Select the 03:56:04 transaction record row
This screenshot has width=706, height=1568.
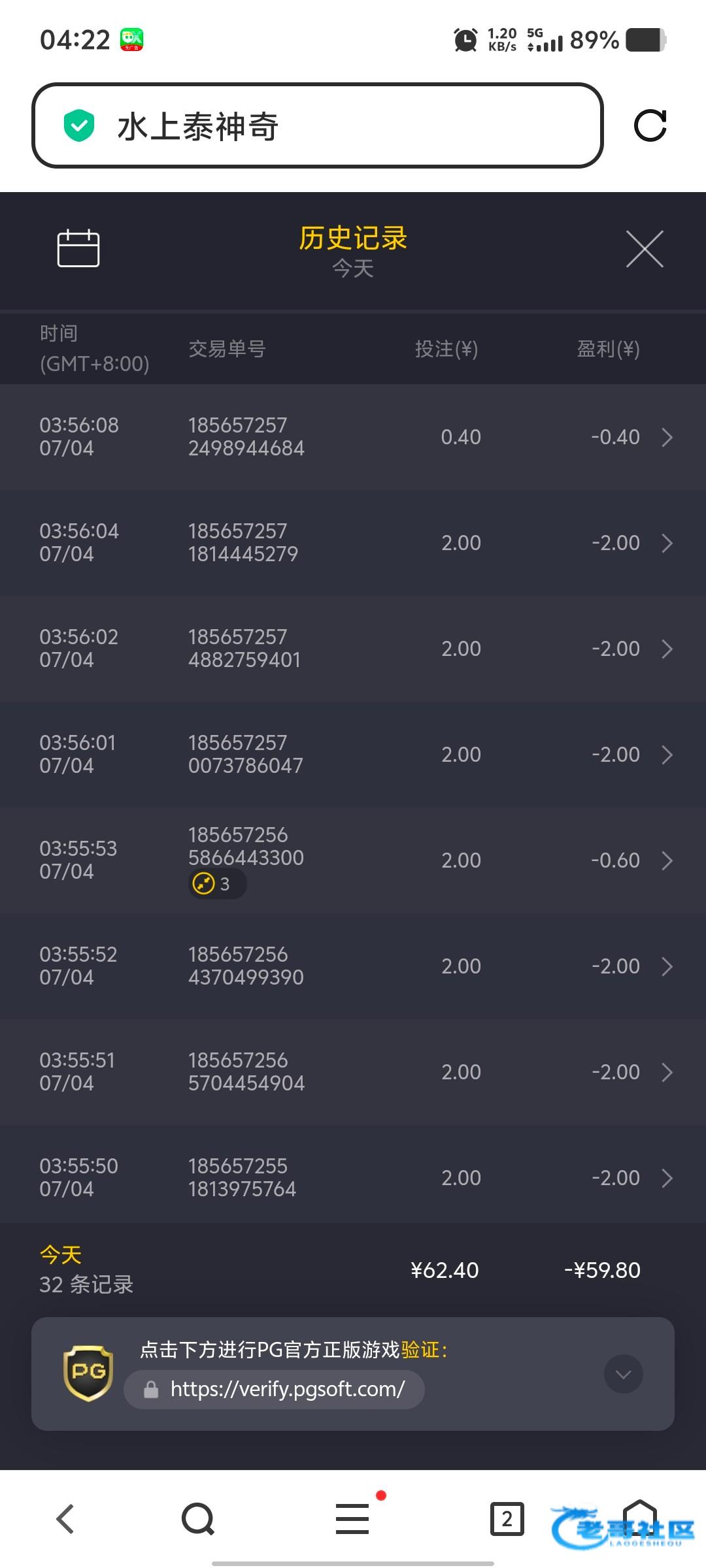[x=353, y=543]
